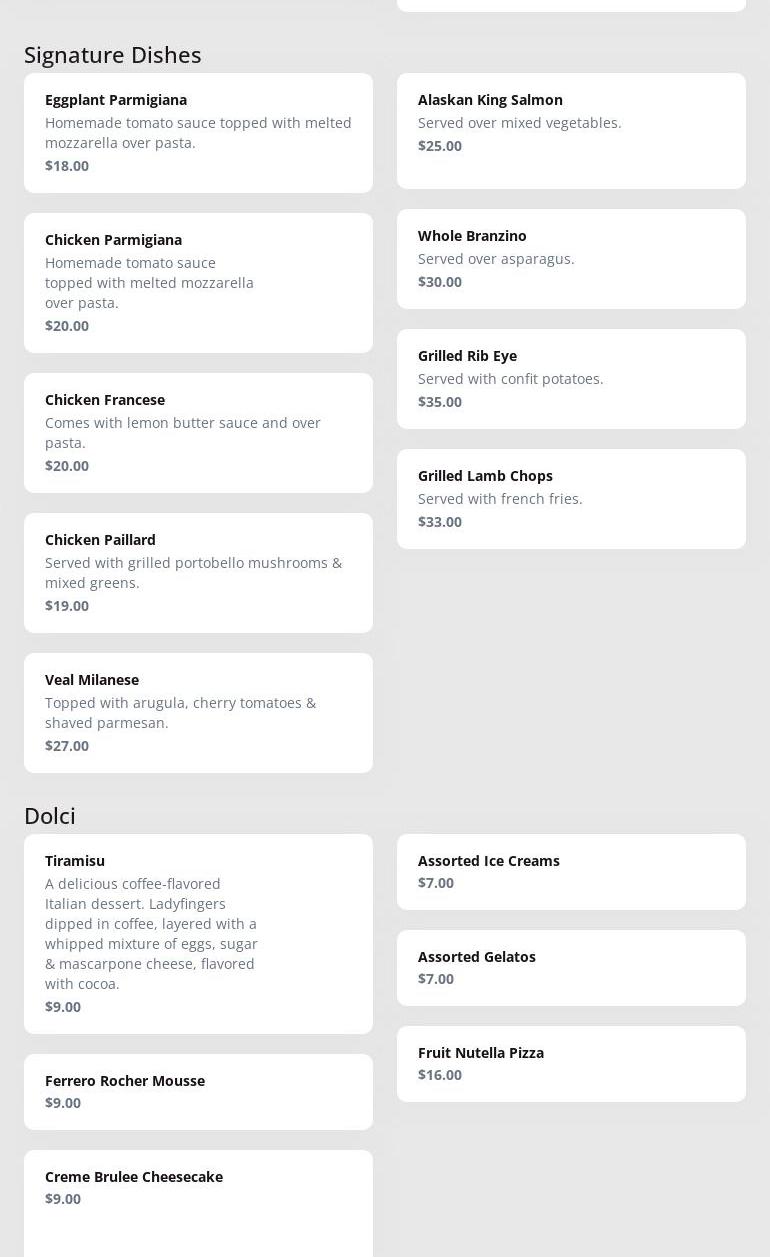Select the Grilled Rib Eye card
Screen dimensions: 770x1257
click(x=571, y=378)
